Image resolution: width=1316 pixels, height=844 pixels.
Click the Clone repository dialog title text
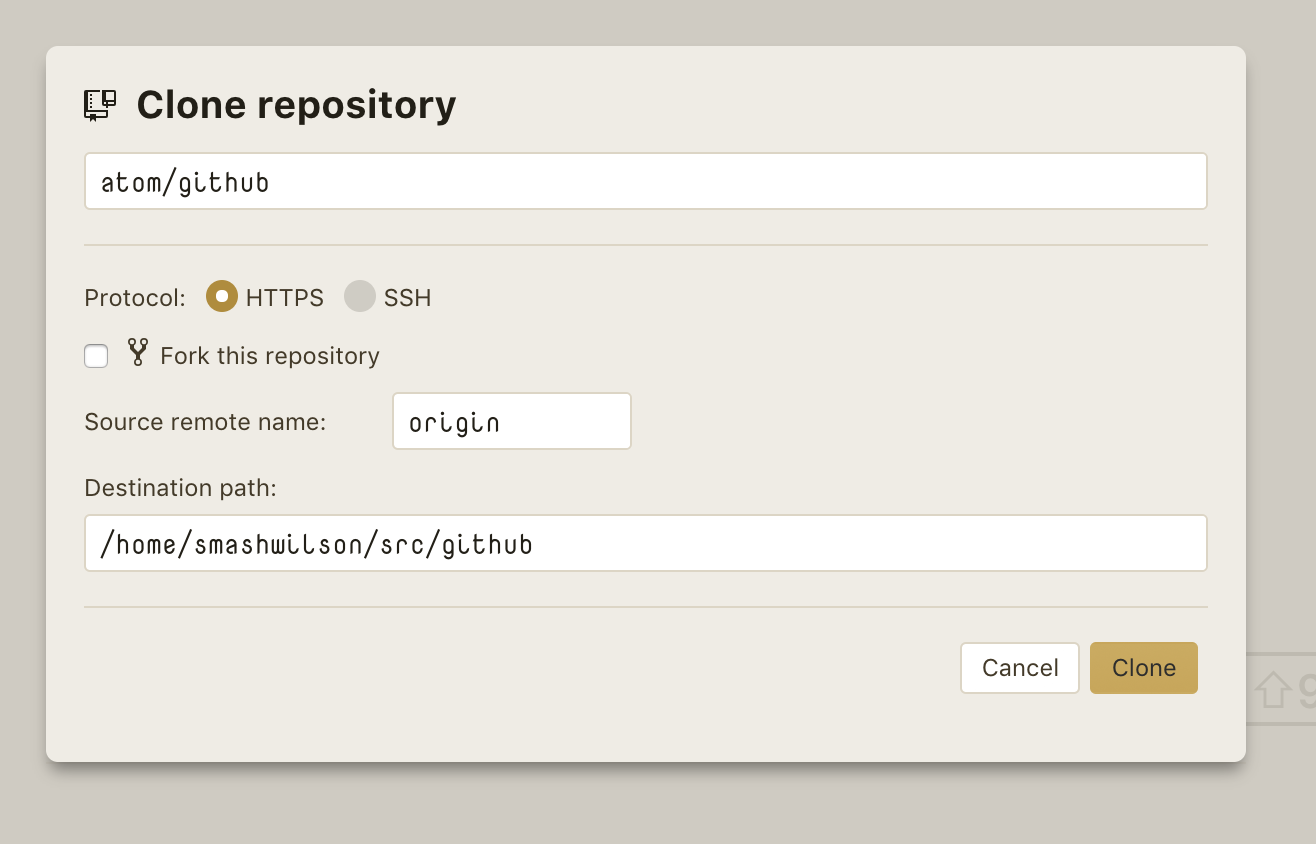tap(296, 104)
